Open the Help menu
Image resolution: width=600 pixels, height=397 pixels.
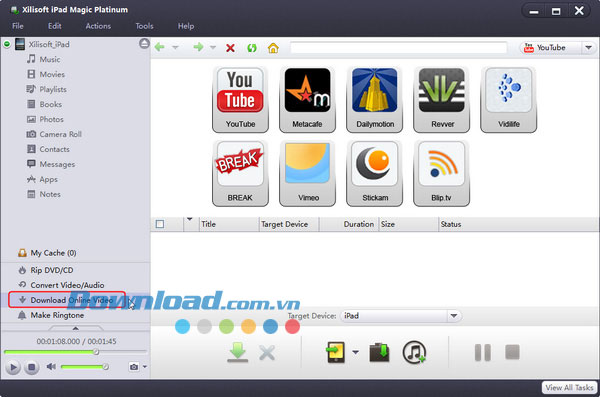(x=186, y=26)
